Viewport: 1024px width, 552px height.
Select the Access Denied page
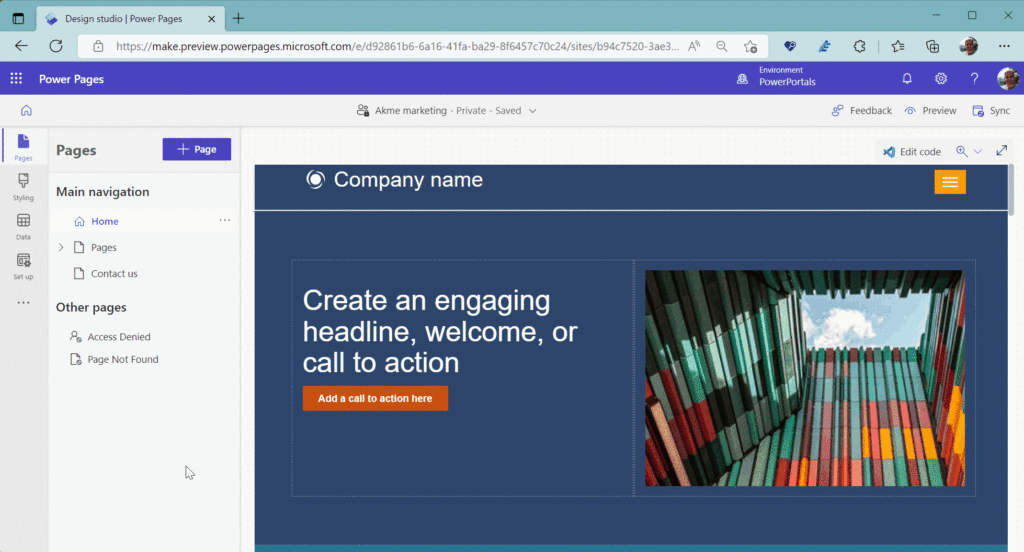point(118,337)
